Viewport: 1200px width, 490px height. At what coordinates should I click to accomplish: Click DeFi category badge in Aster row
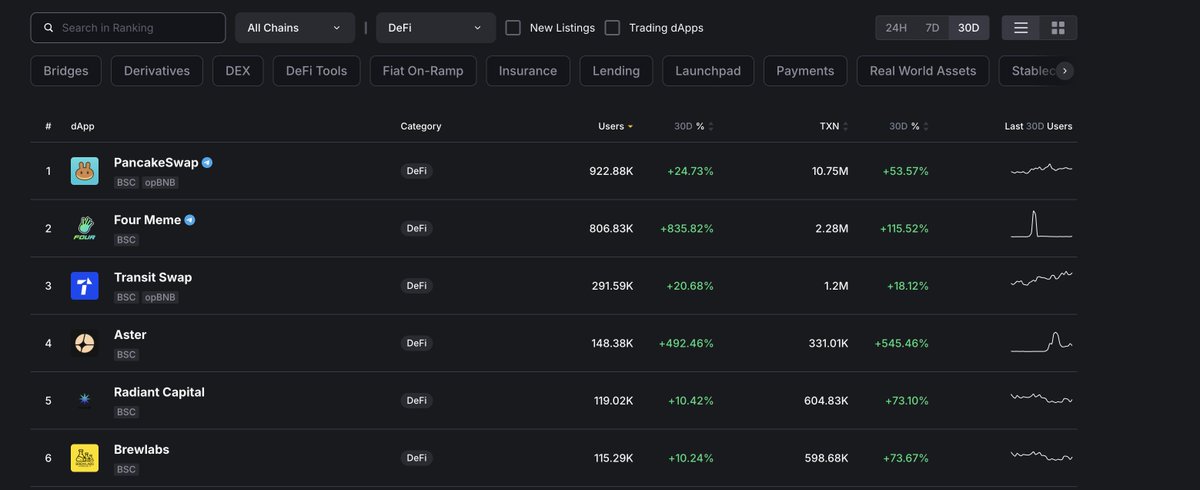pos(416,343)
